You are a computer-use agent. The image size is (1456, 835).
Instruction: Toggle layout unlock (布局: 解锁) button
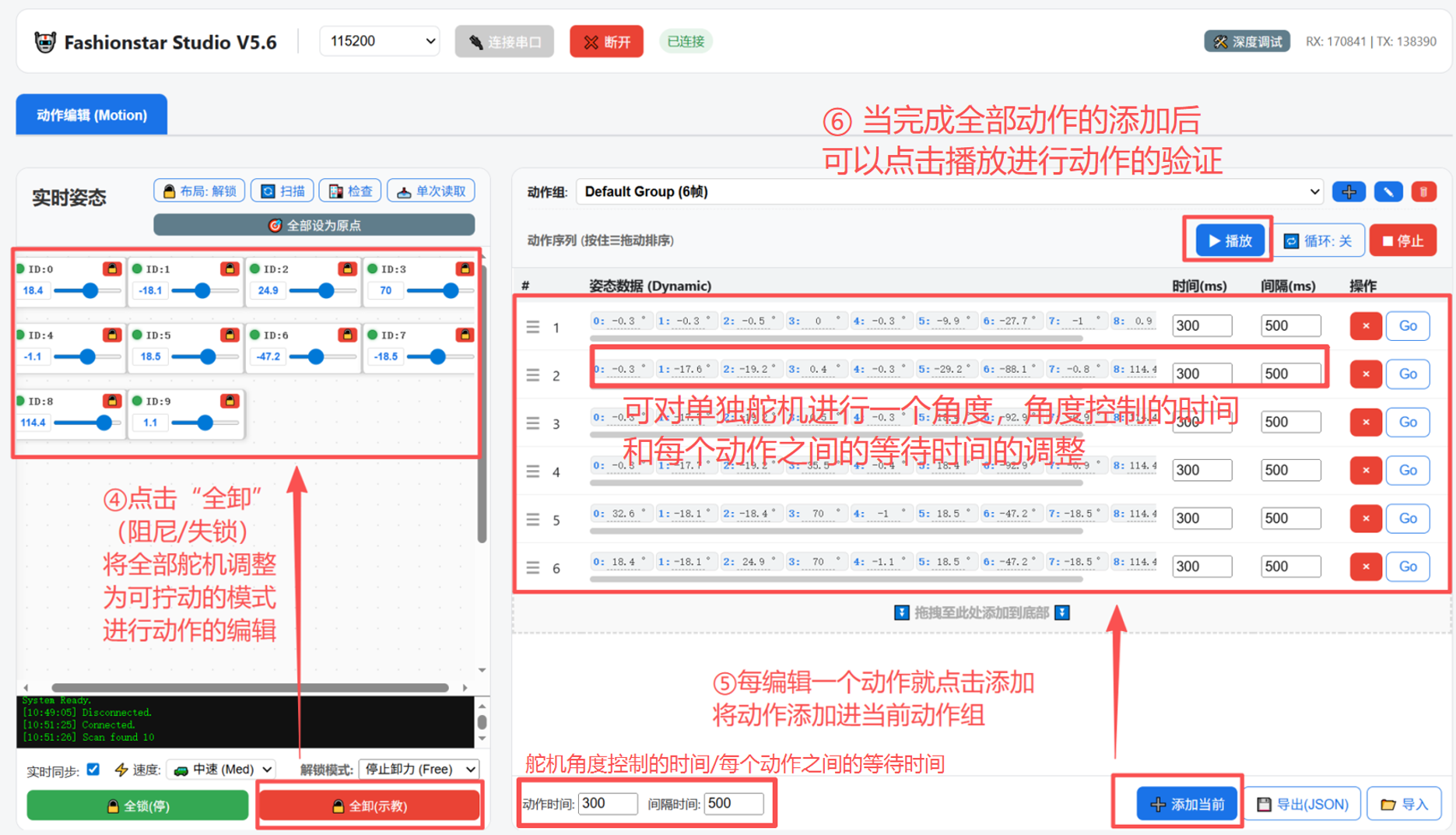click(199, 191)
